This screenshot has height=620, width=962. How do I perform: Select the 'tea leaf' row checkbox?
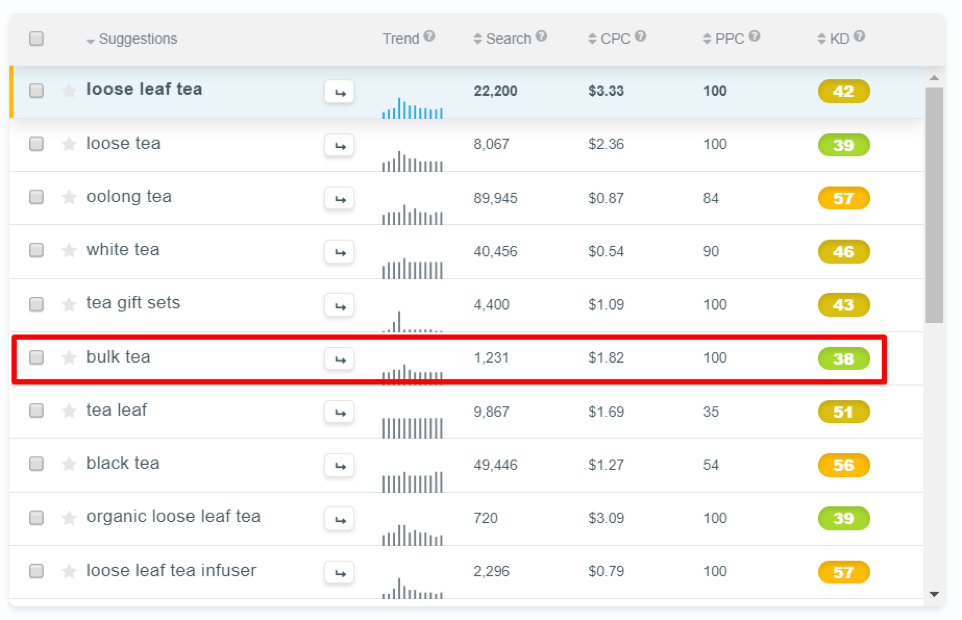click(x=36, y=410)
